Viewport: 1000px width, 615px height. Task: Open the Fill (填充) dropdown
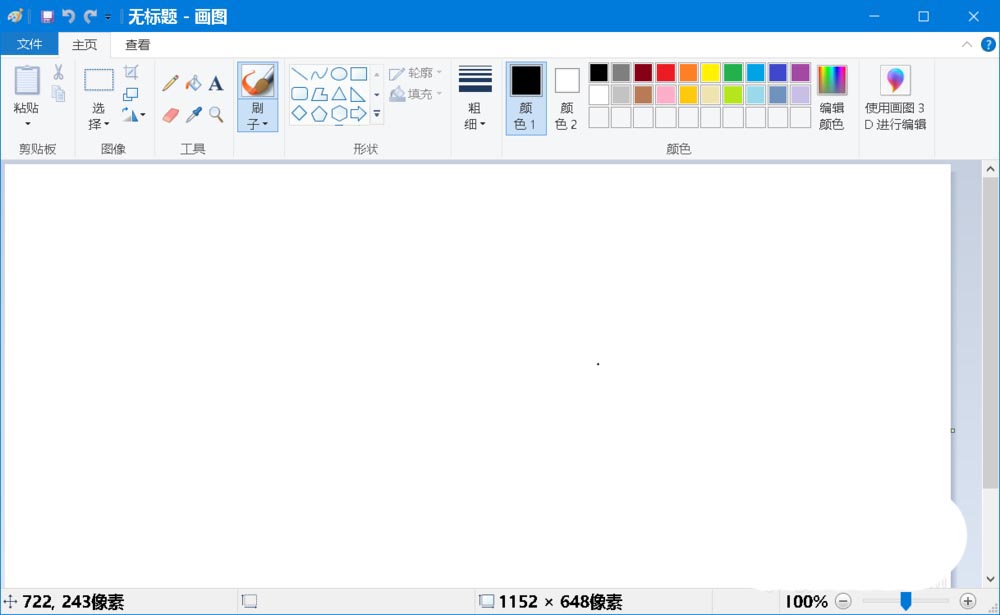coord(416,94)
